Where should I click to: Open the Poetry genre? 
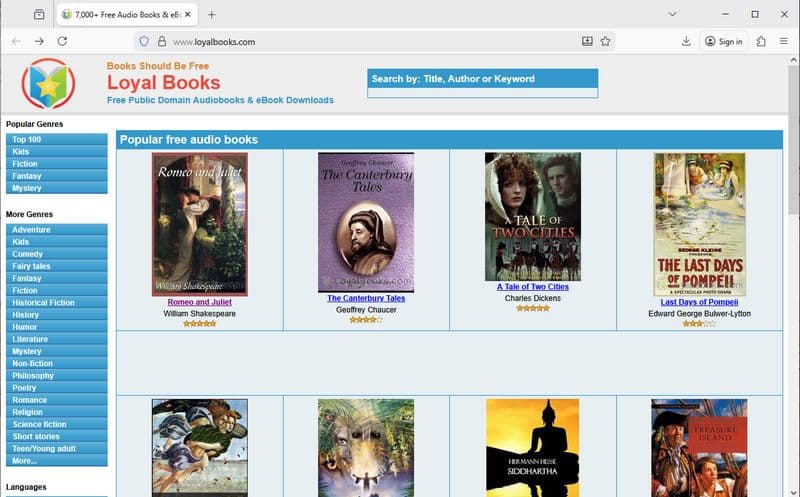click(x=57, y=388)
